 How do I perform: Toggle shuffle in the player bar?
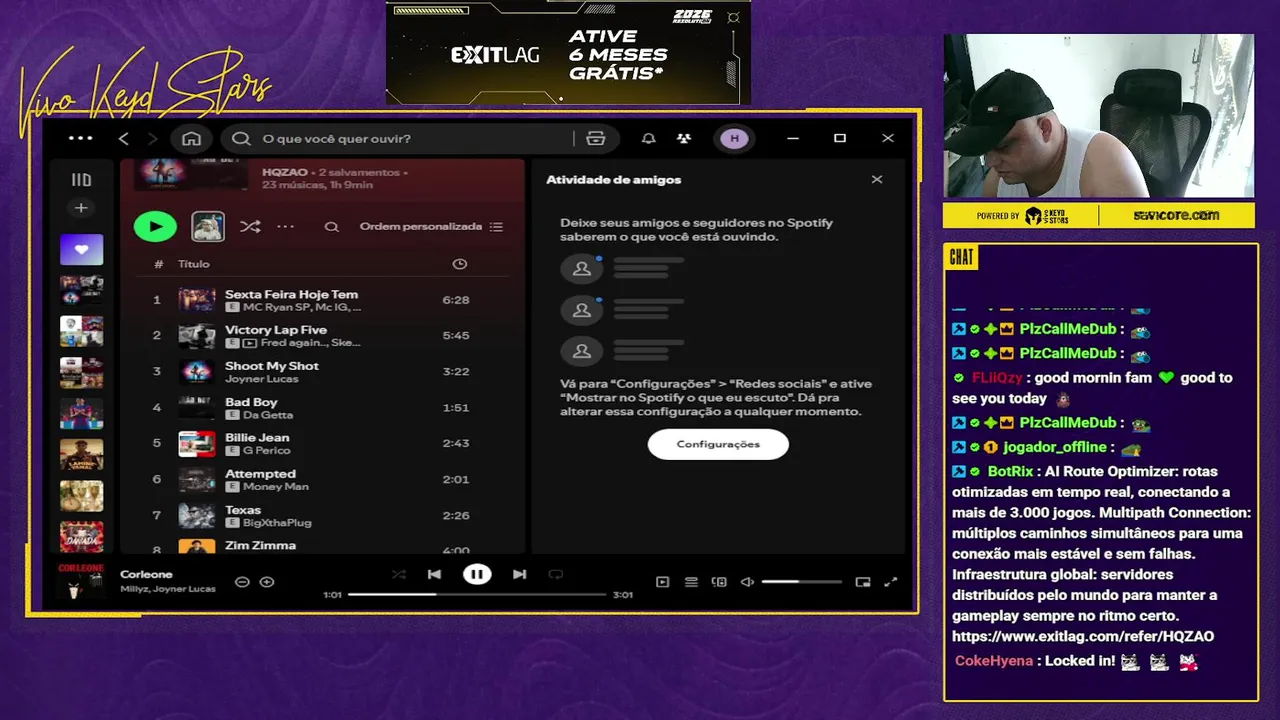coord(399,574)
